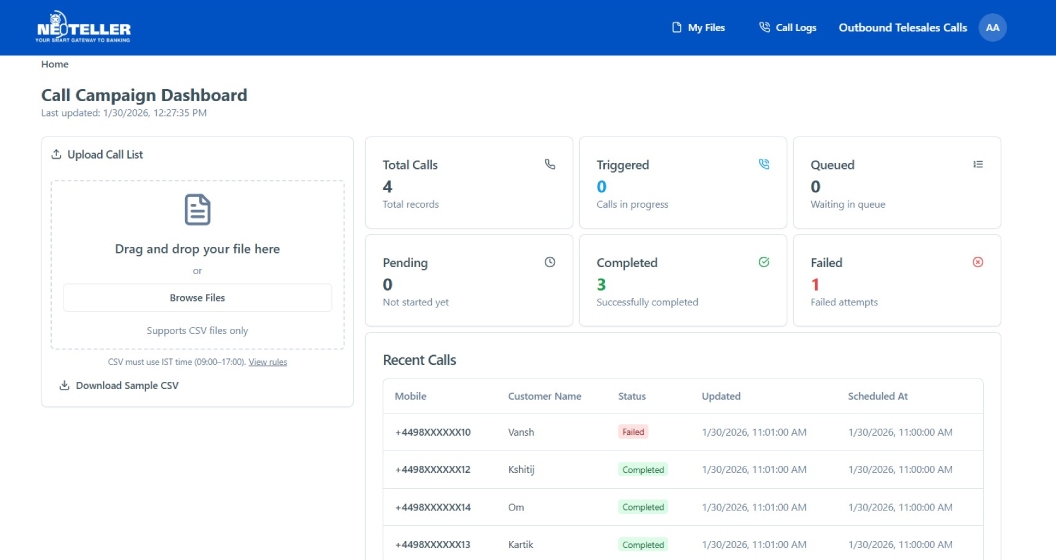Click the Failed status badge for Vansh

(633, 432)
